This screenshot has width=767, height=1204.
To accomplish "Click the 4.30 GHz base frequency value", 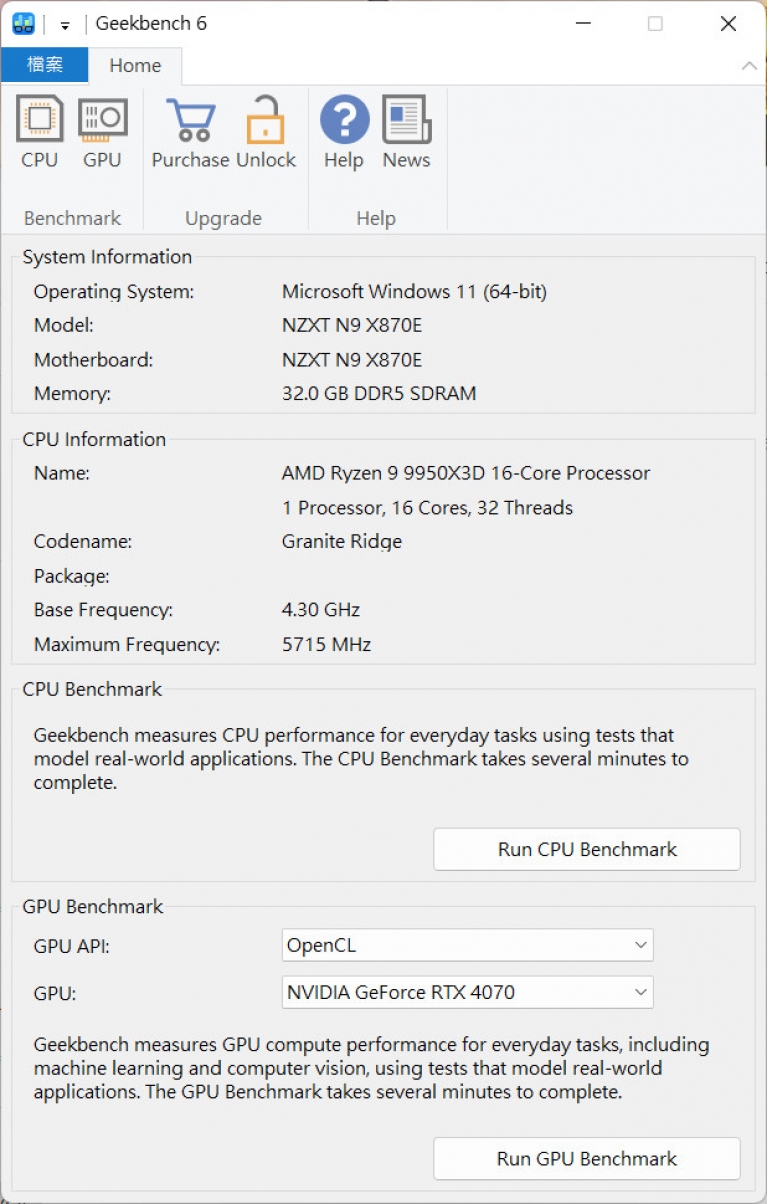I will coord(321,610).
